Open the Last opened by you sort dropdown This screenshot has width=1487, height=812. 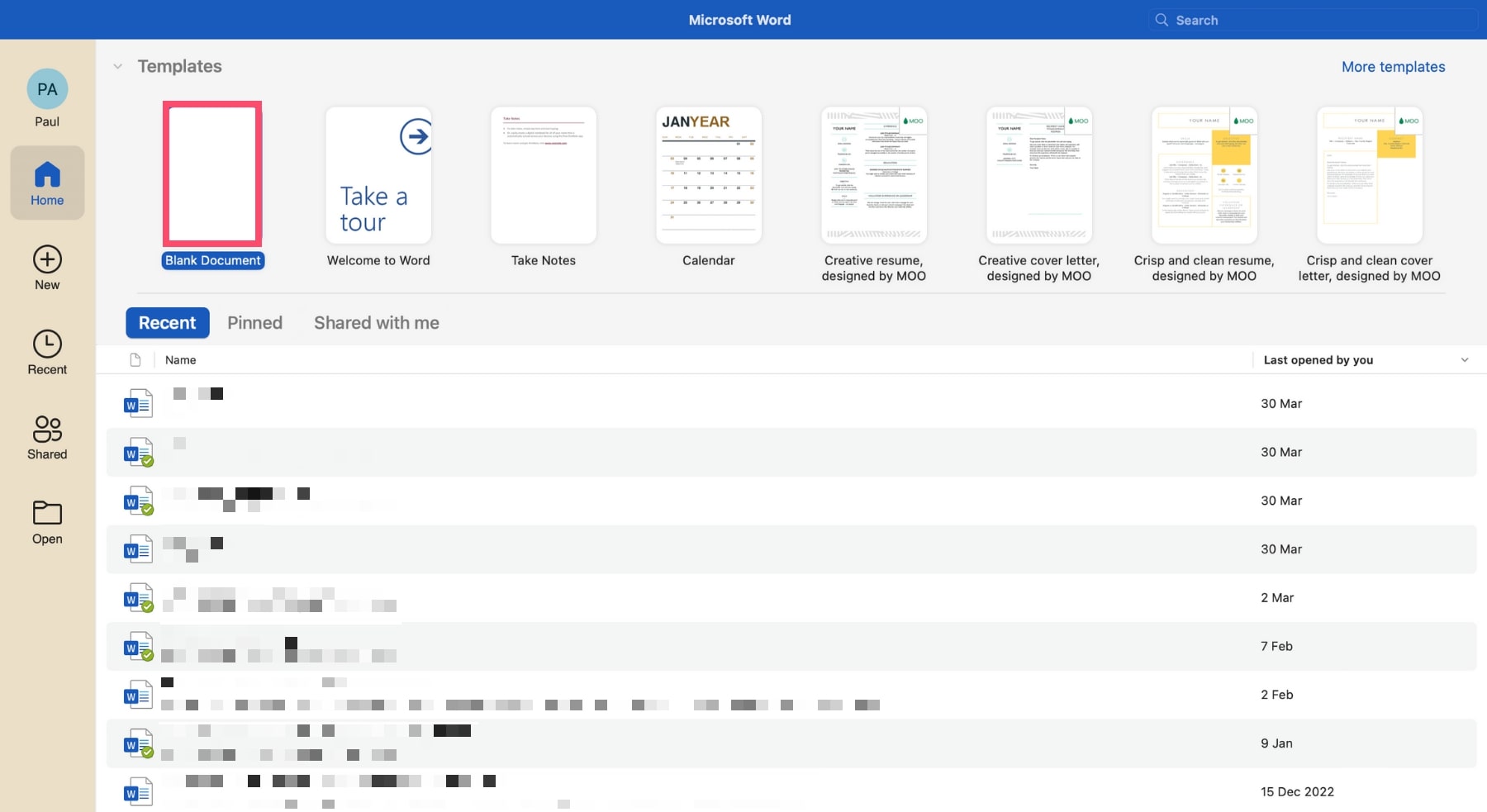1465,360
